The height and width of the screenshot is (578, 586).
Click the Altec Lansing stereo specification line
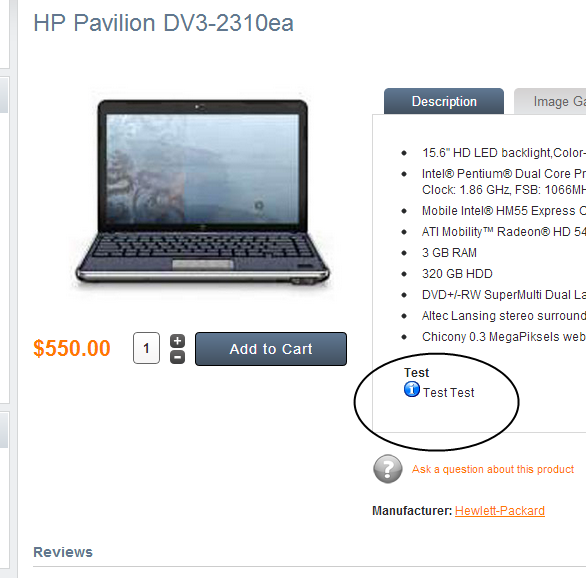pyautogui.click(x=504, y=316)
